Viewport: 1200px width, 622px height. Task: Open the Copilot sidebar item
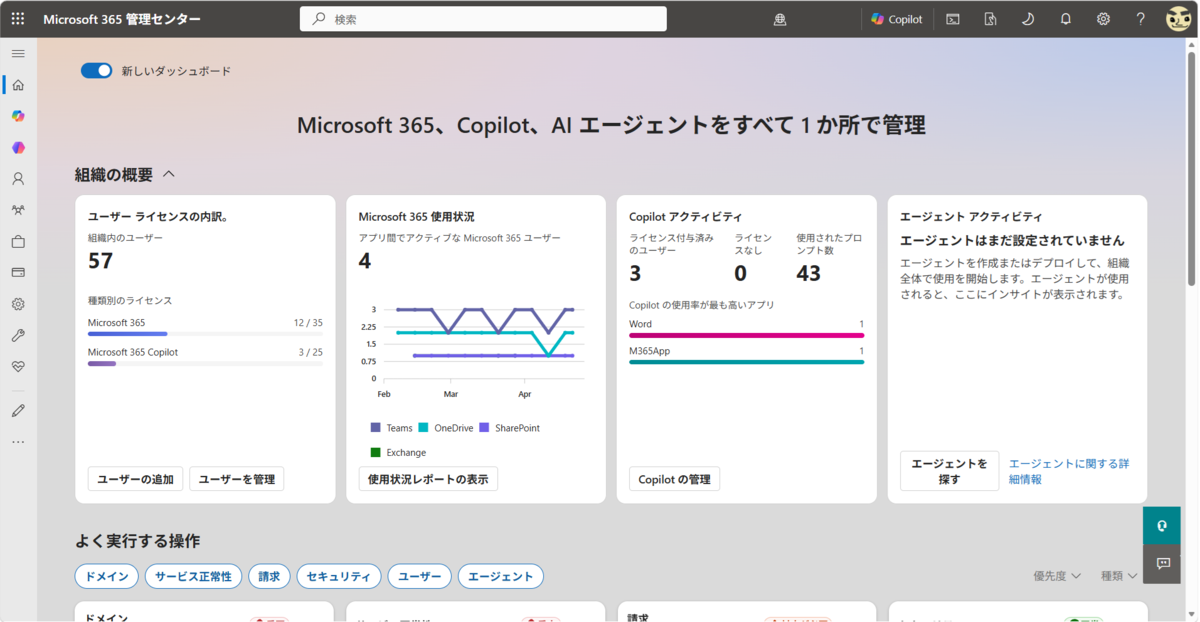(18, 116)
